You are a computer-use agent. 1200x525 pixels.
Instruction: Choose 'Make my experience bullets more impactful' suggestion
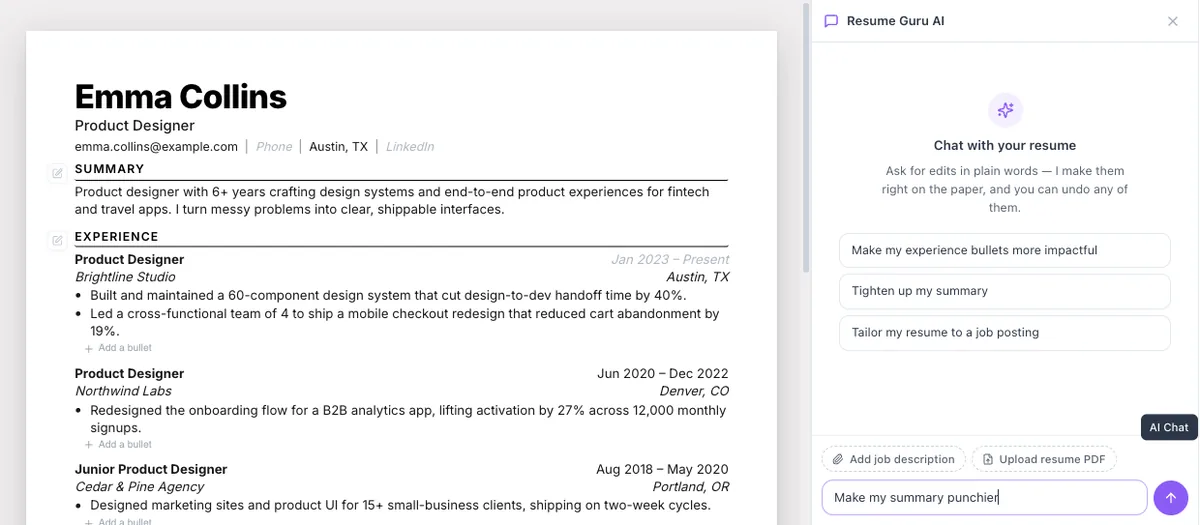coord(1005,250)
